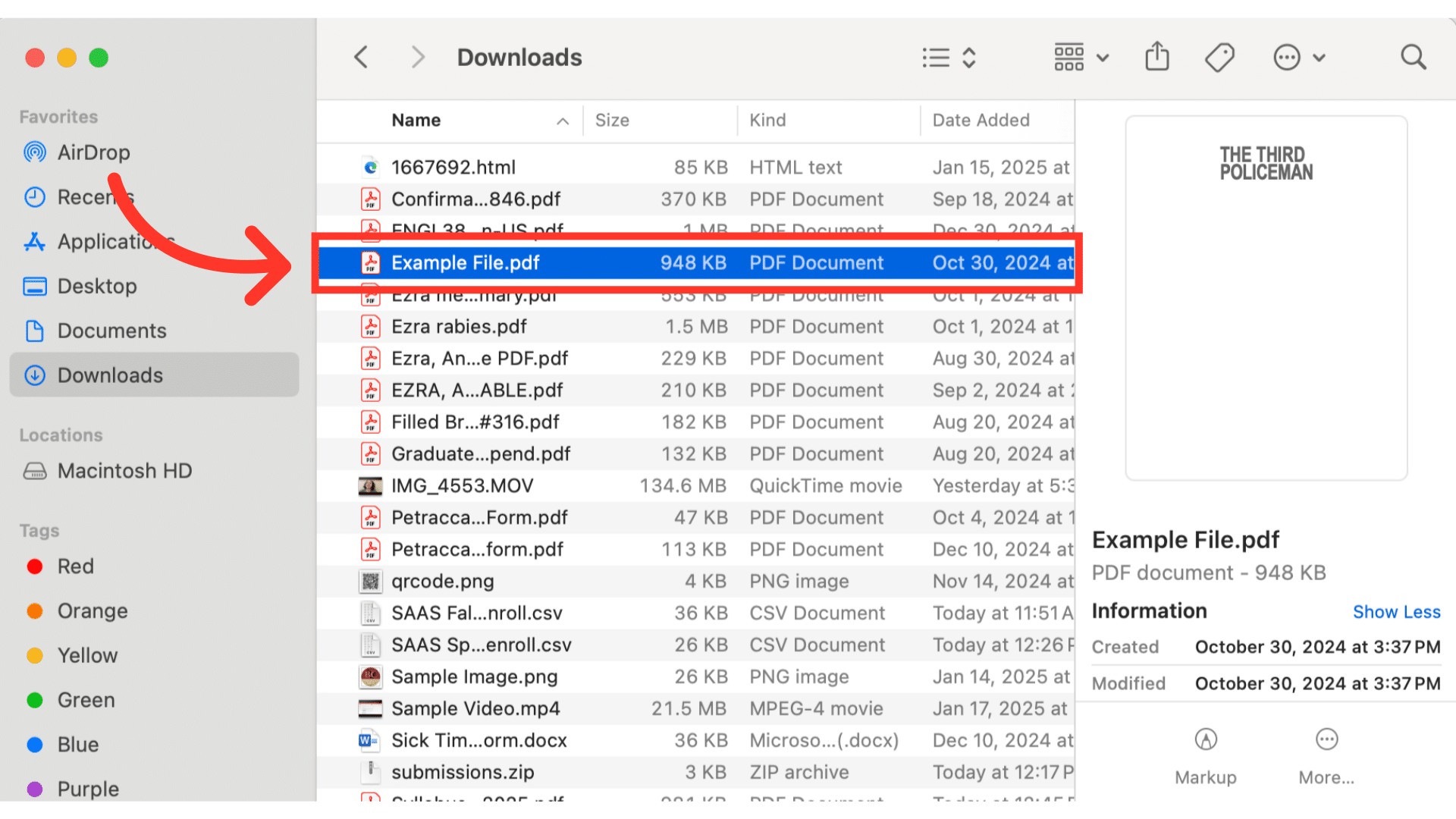
Task: Select the Yellow tag
Action: tap(155, 655)
